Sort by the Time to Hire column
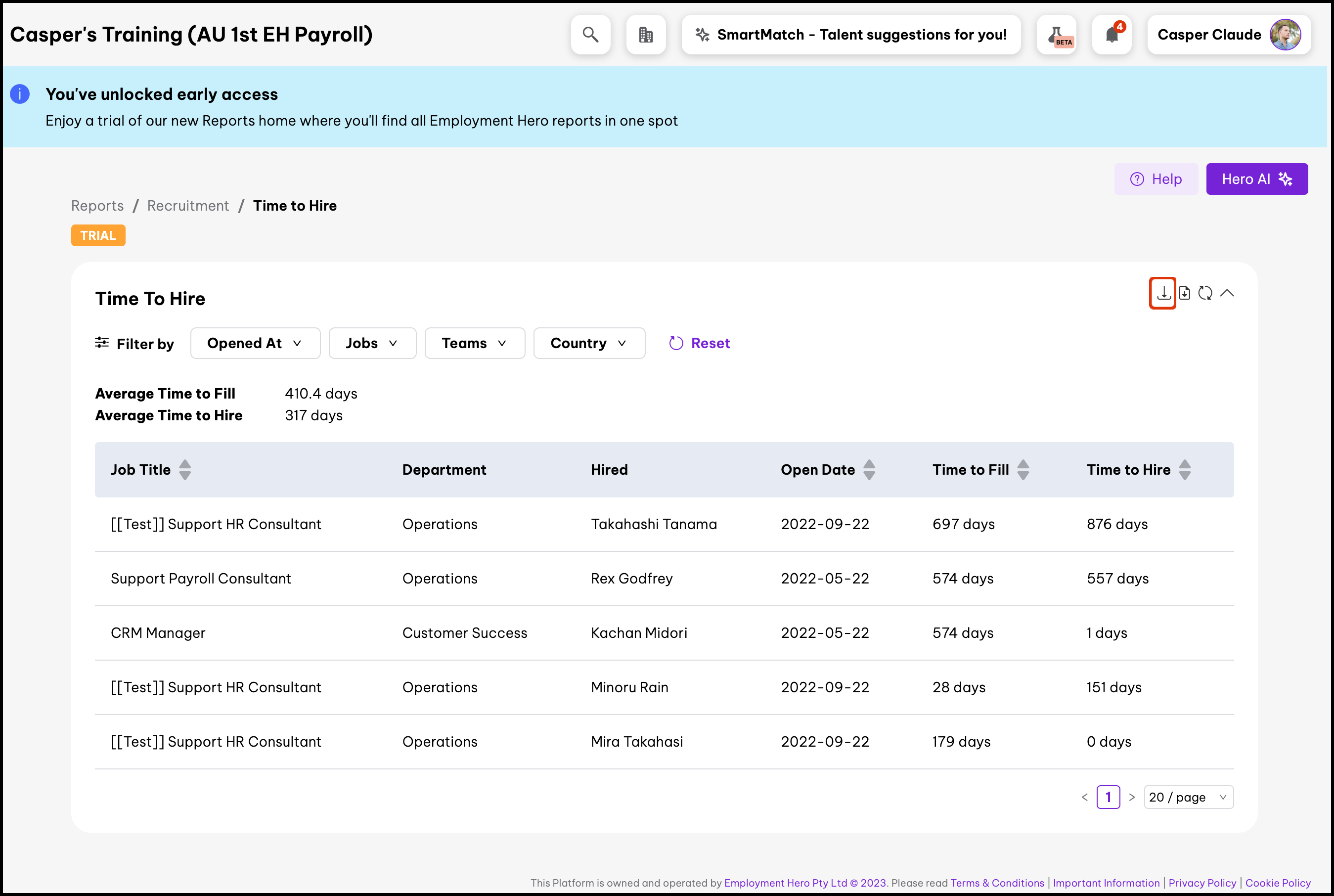 click(1184, 470)
